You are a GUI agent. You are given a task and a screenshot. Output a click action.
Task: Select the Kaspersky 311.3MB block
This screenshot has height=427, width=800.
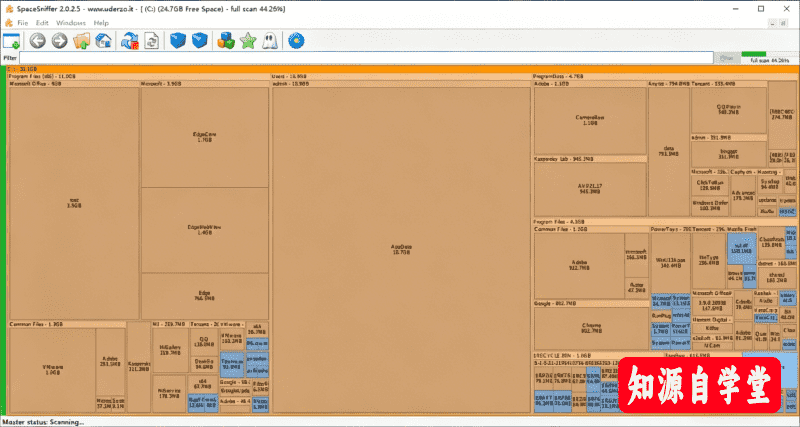139,366
